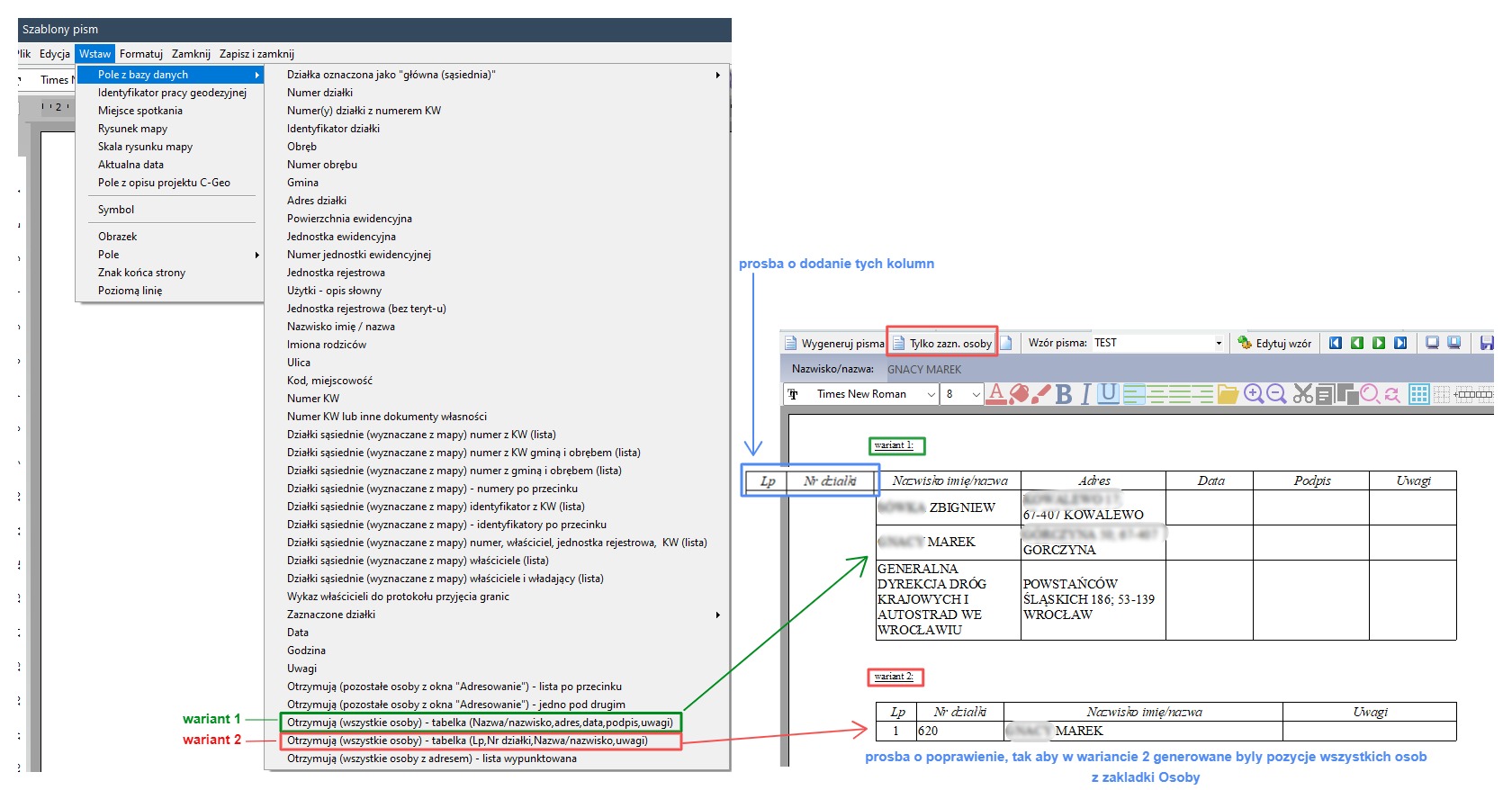Click Wygeneruj pisma button
This screenshot has height=790, width=1512.
click(834, 343)
